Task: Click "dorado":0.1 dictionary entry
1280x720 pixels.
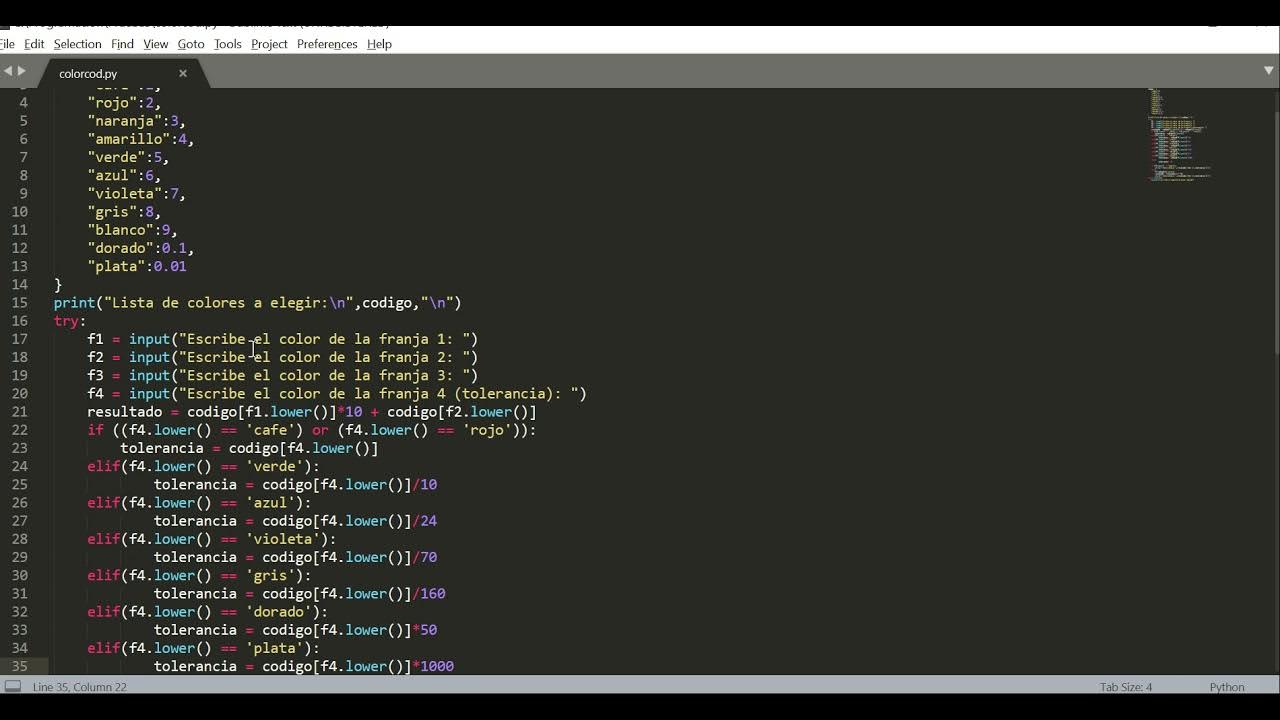Action: coord(141,248)
